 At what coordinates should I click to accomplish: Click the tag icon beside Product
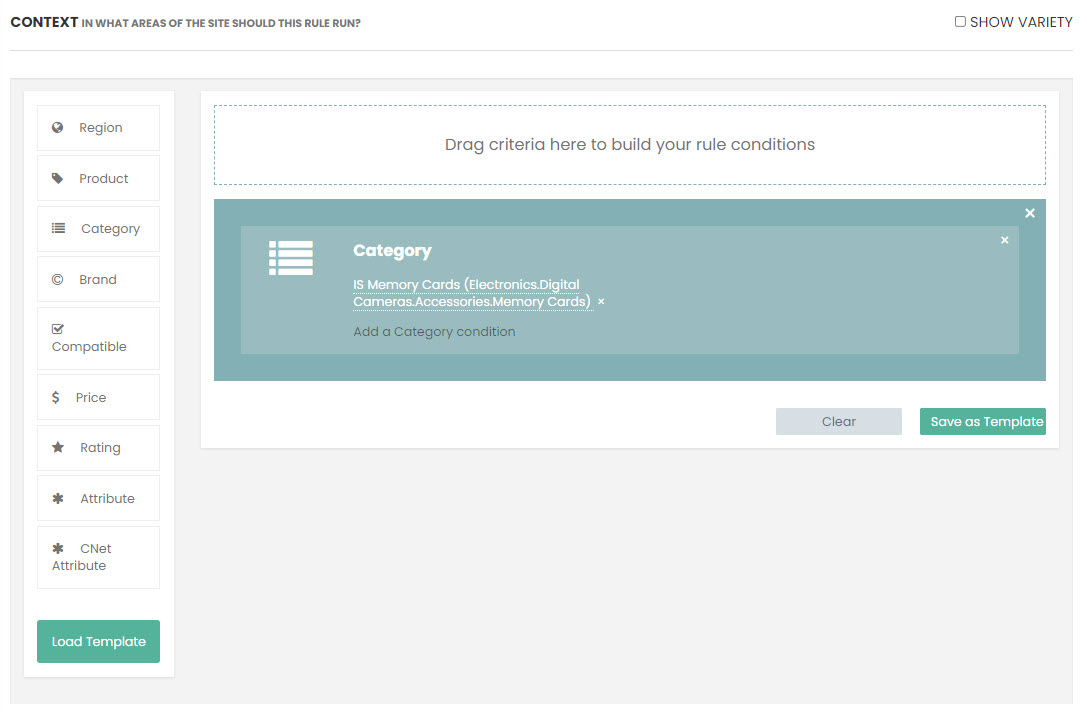pos(58,178)
